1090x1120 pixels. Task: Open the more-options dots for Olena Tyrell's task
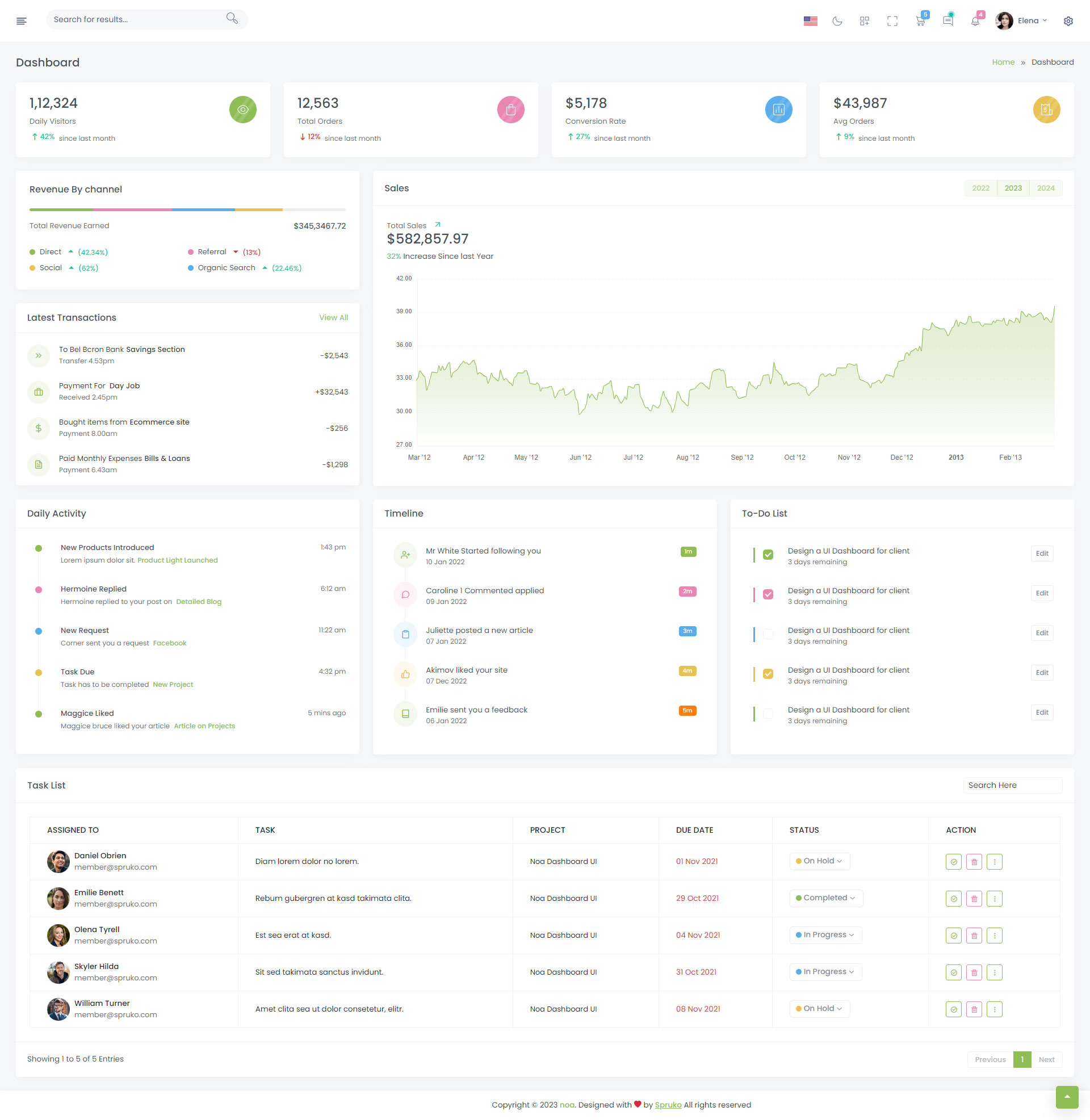pos(995,935)
